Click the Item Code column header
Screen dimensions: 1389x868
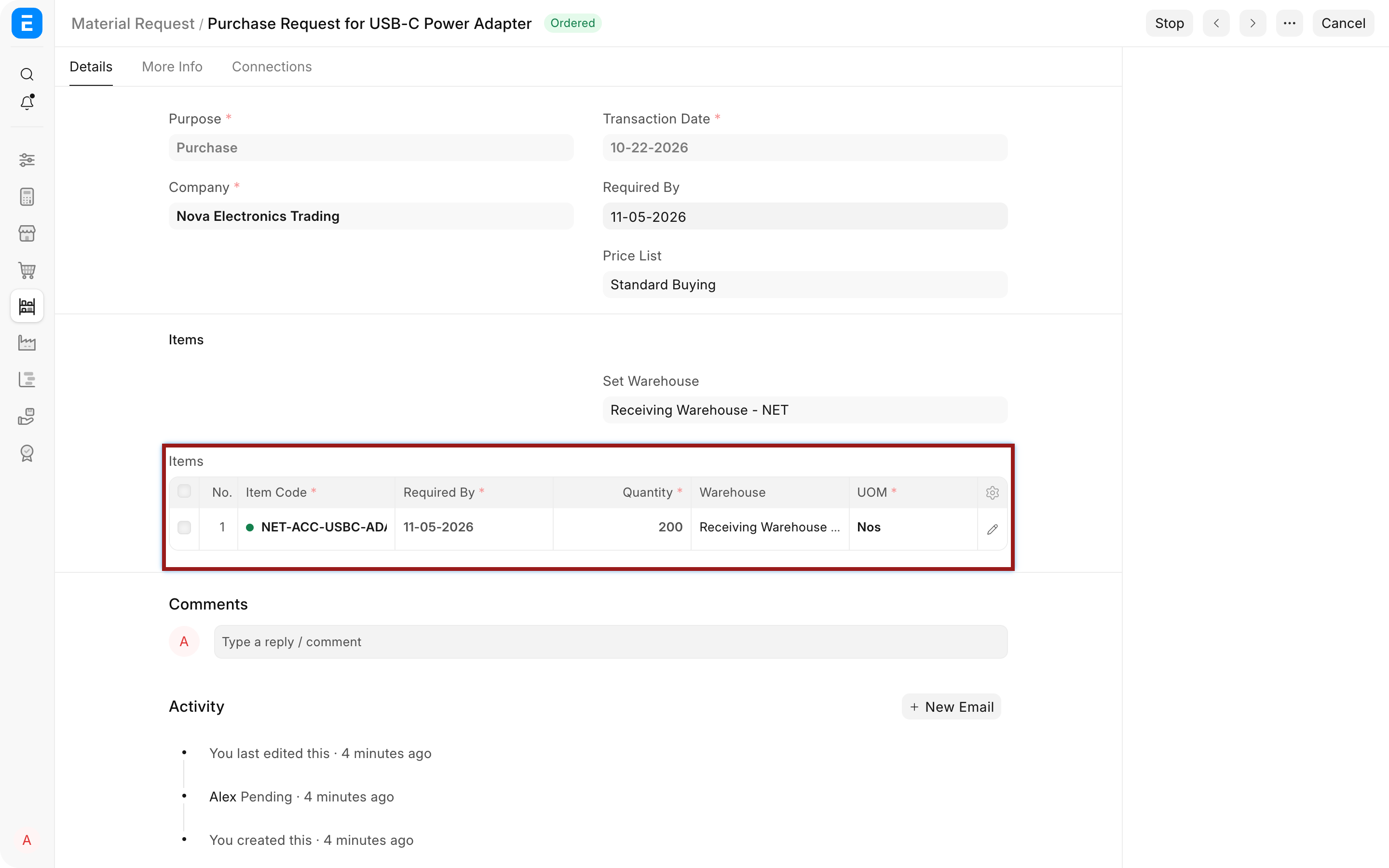click(x=316, y=492)
